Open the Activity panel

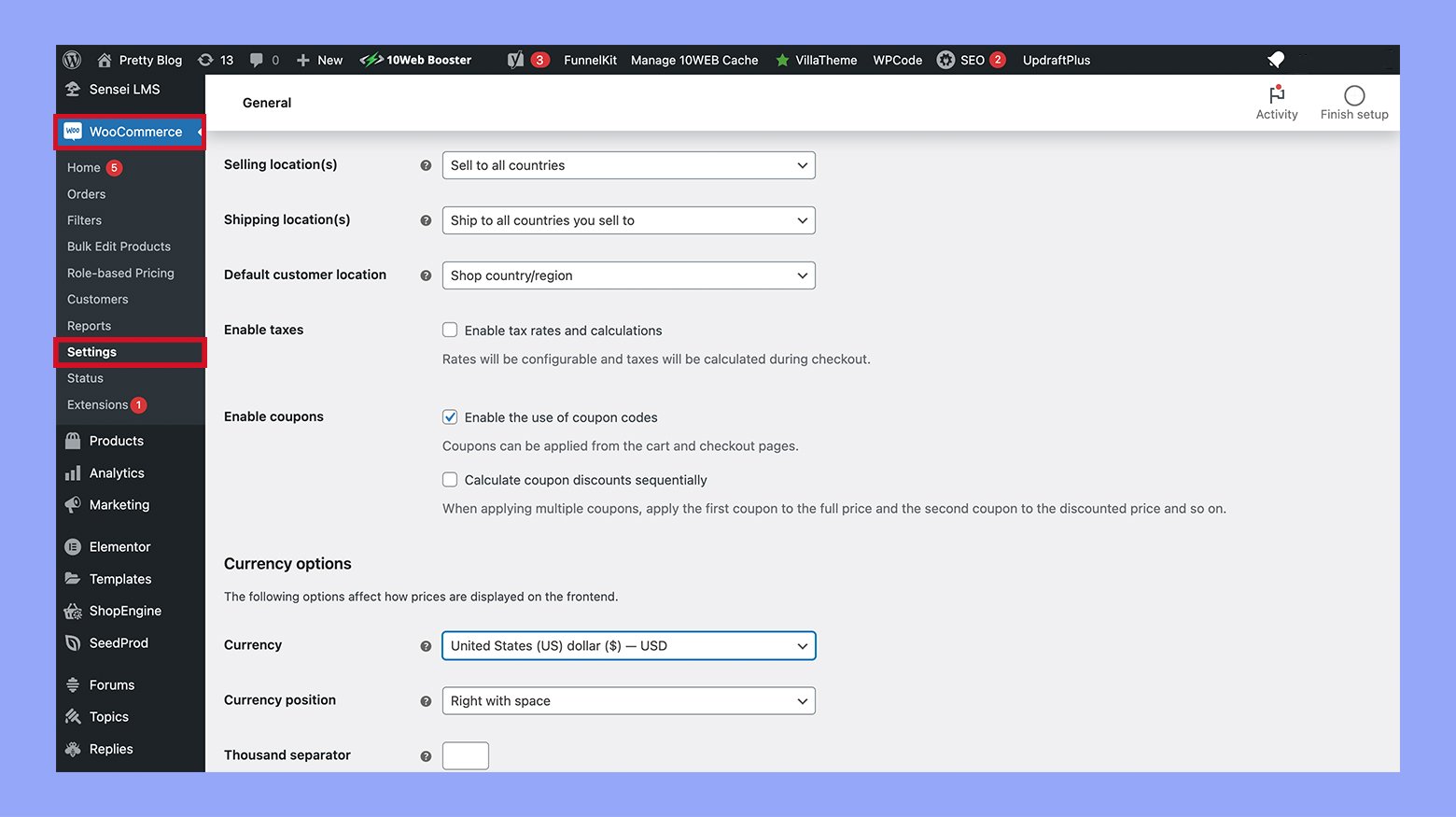click(x=1277, y=102)
